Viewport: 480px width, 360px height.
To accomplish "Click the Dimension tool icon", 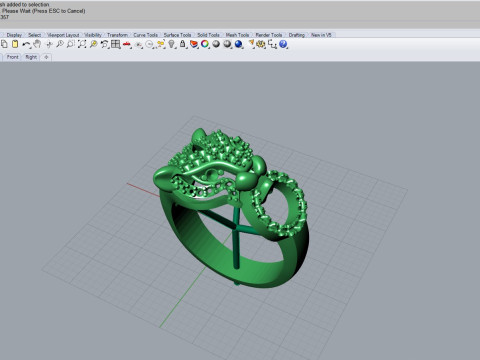I will click(x=272, y=44).
